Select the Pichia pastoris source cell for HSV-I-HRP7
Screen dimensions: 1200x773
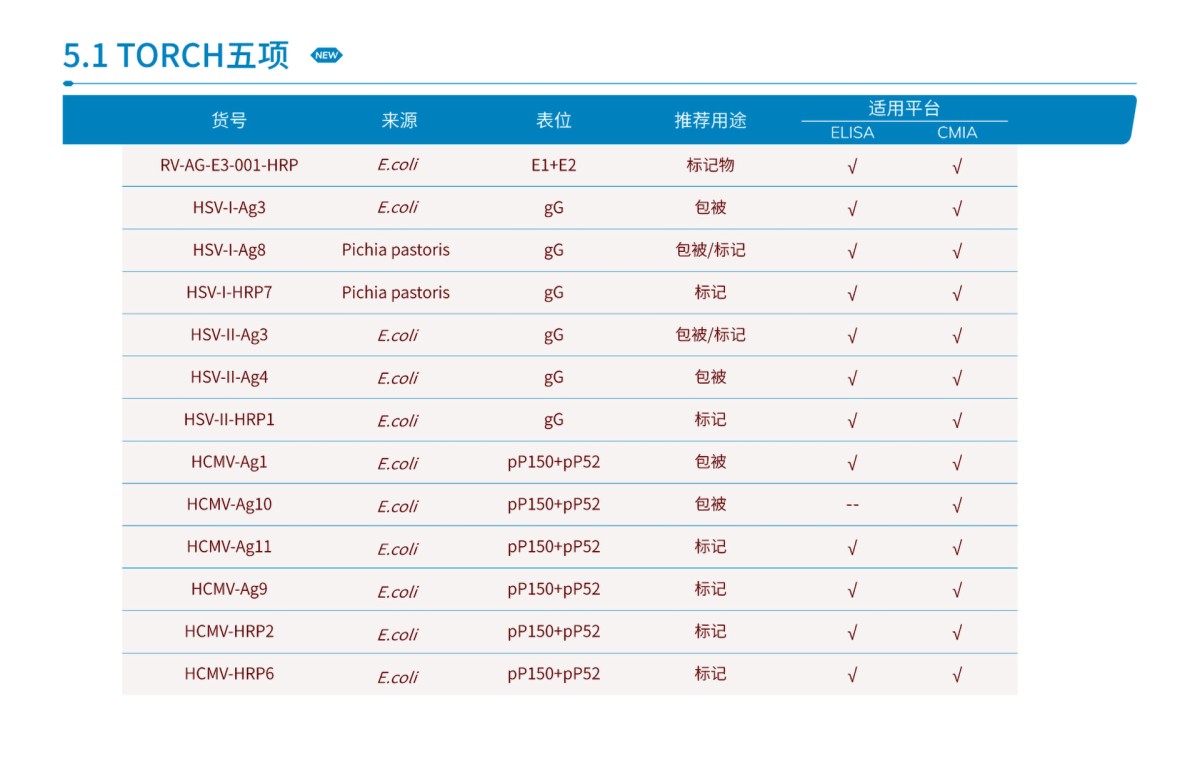coord(396,292)
